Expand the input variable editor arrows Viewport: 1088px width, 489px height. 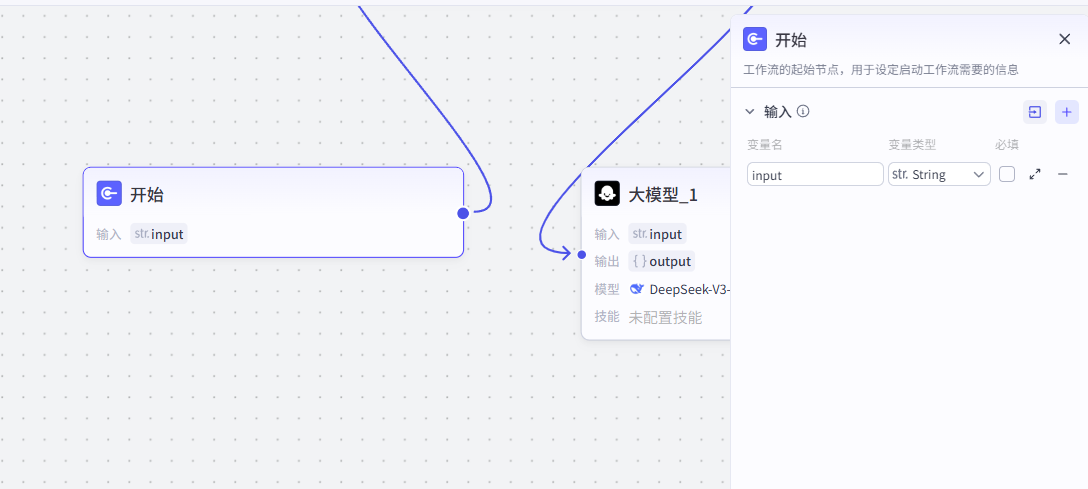[1035, 174]
